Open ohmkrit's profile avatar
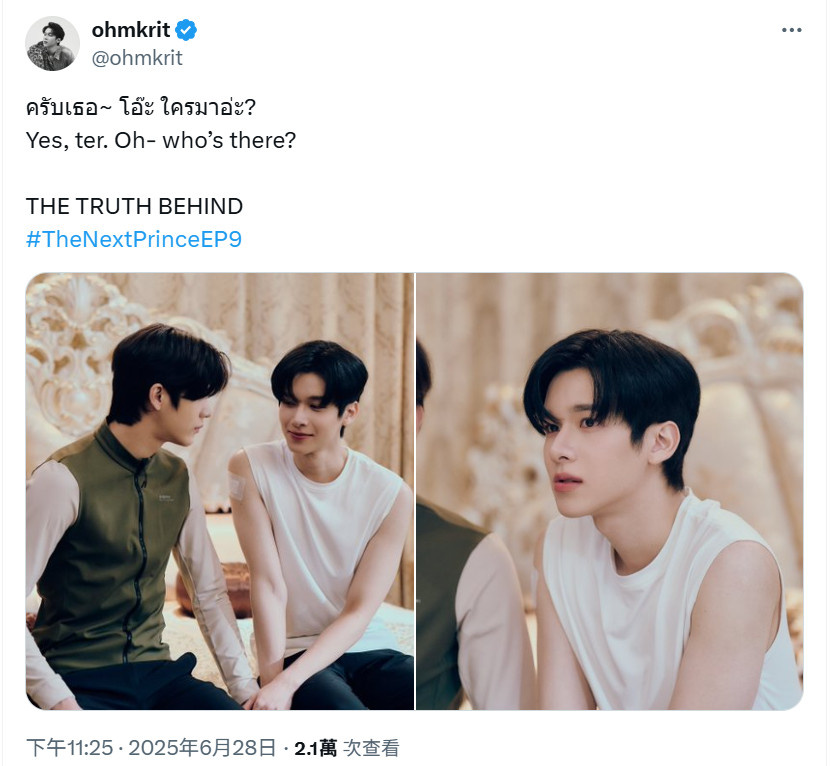Image resolution: width=832 pixels, height=766 pixels. click(53, 43)
